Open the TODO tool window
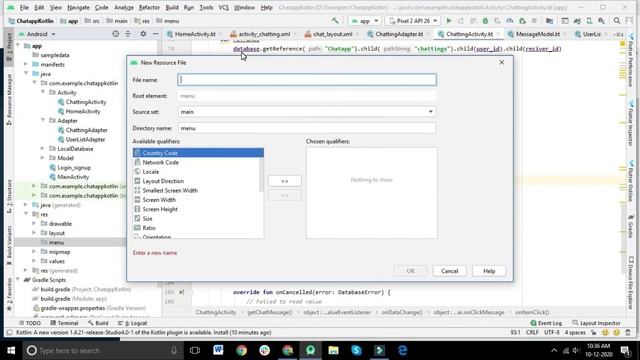 (x=30, y=323)
